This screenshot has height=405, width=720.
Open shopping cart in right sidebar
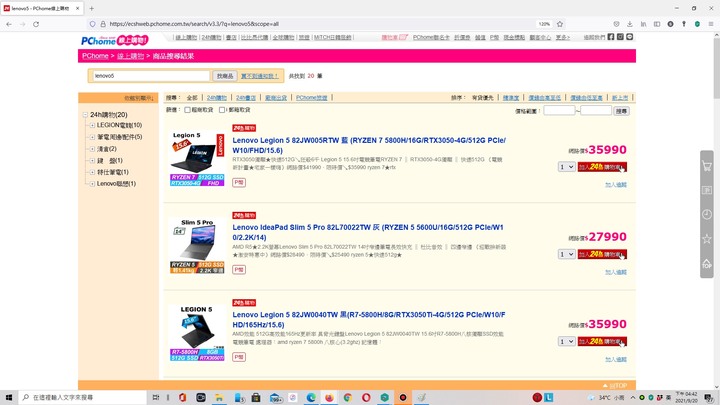[x=707, y=166]
